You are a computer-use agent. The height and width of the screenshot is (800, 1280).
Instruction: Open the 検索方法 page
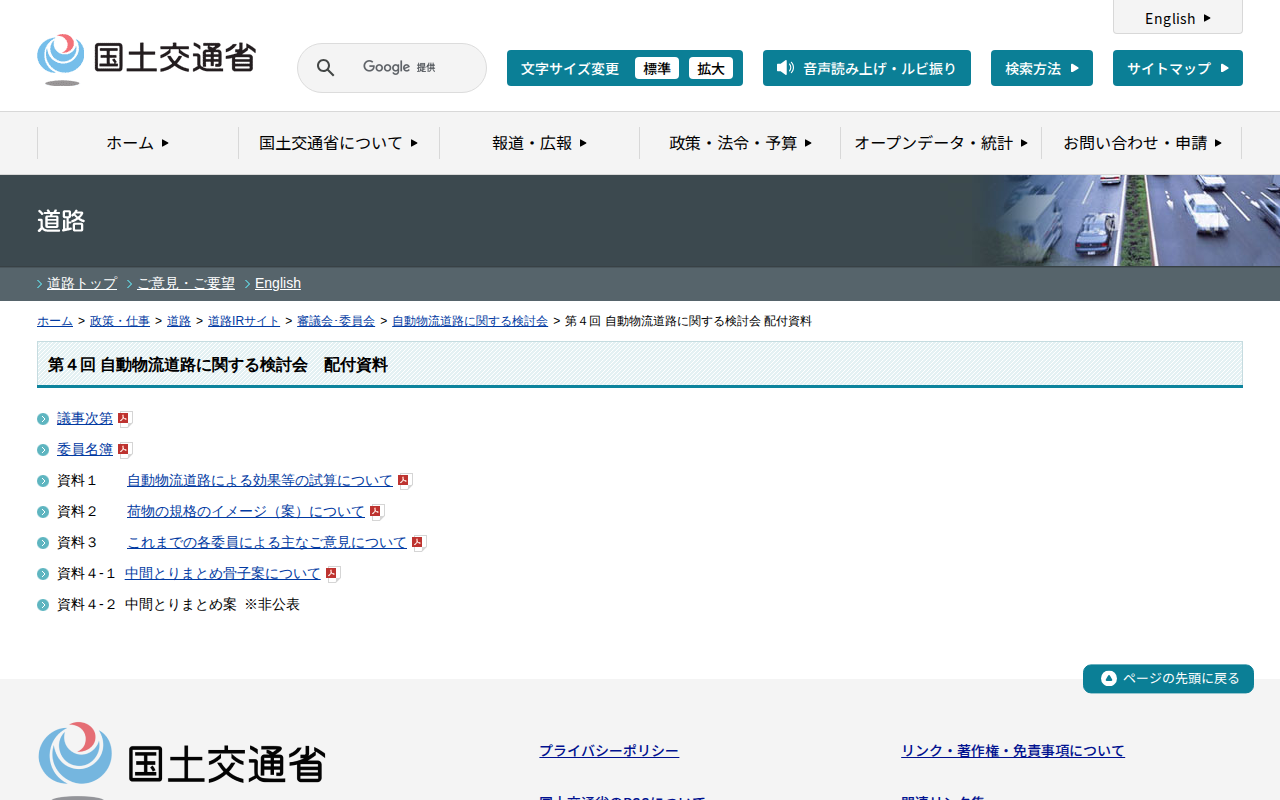pyautogui.click(x=1042, y=68)
